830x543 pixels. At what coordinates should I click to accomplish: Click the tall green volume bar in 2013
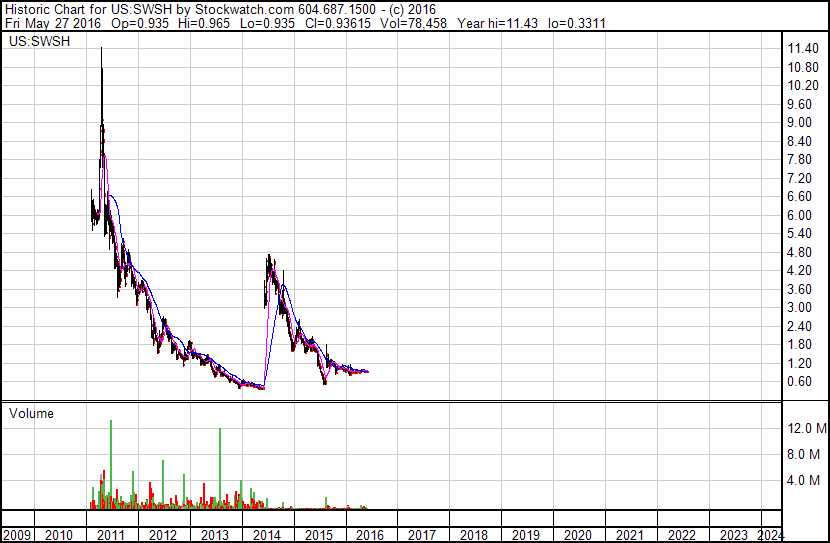tap(220, 468)
